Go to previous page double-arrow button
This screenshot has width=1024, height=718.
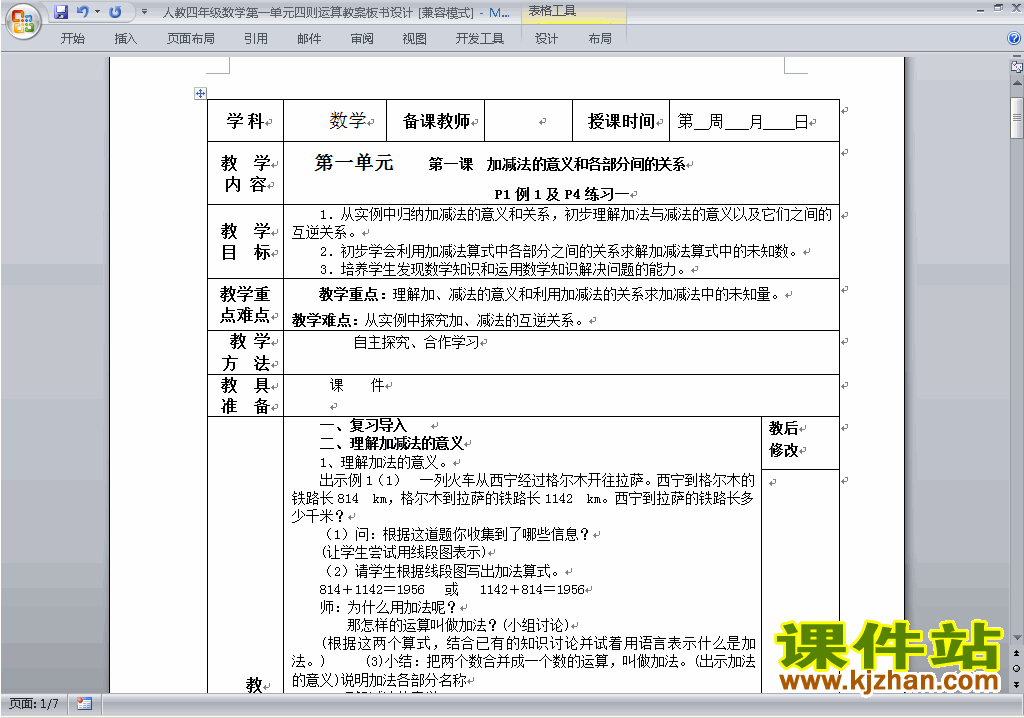point(1016,653)
